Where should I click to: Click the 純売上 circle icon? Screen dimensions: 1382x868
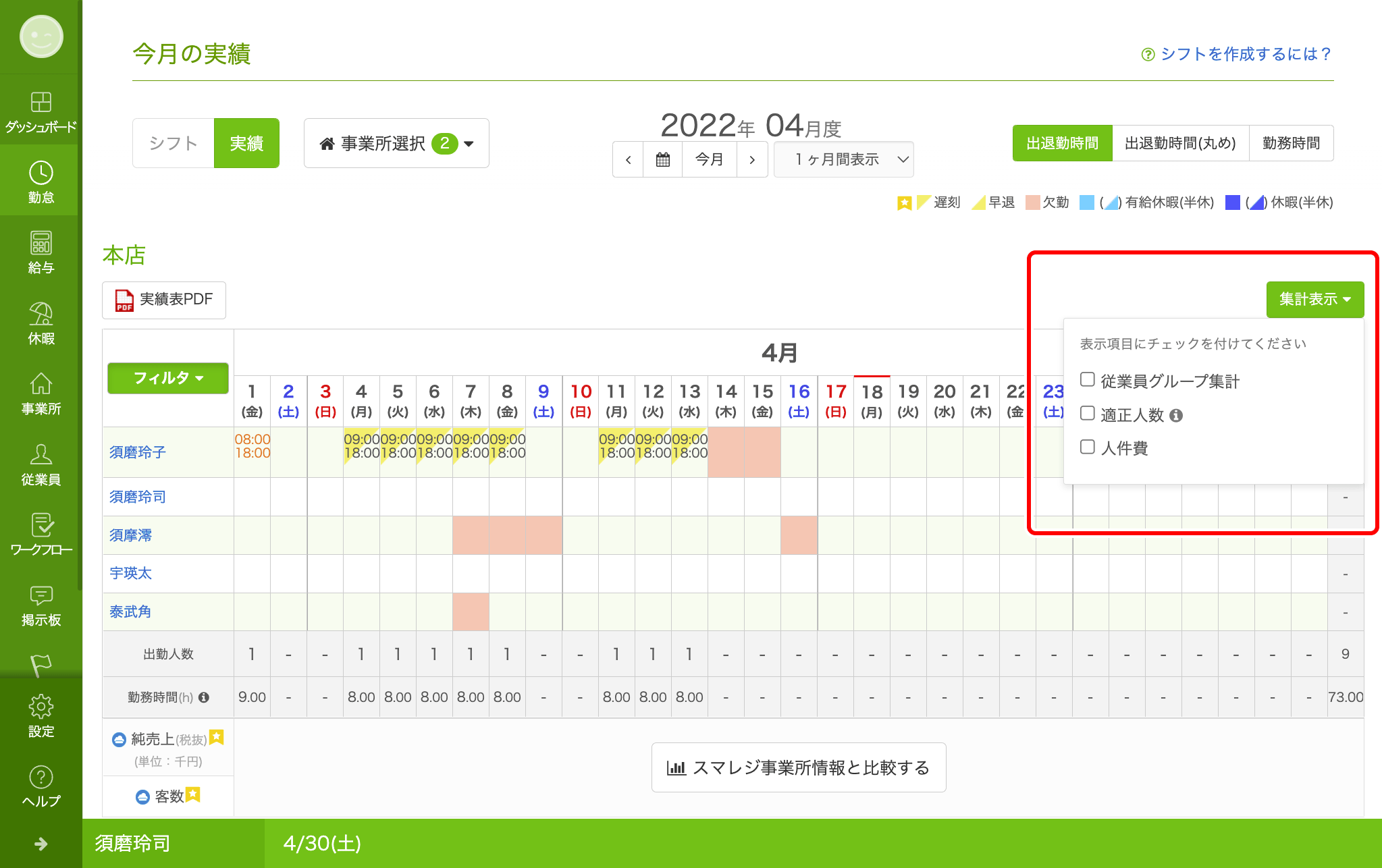coord(119,740)
